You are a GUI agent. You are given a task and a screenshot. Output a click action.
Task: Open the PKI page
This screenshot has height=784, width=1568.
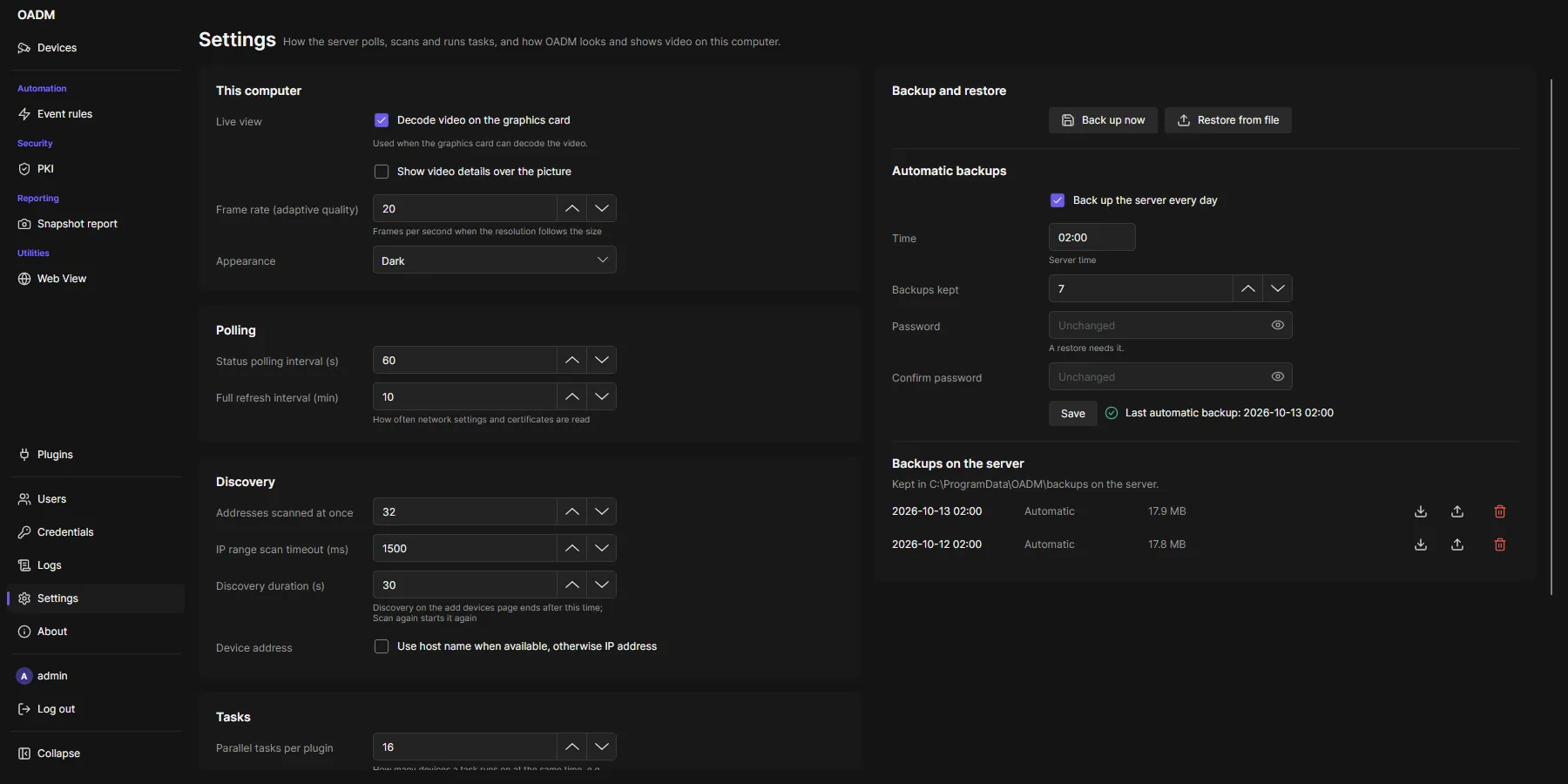point(96,169)
